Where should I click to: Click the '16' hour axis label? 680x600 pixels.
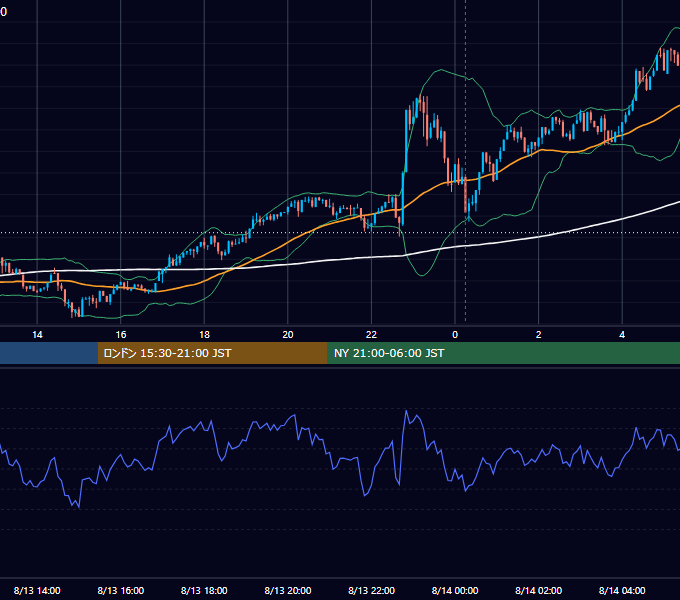tap(121, 335)
